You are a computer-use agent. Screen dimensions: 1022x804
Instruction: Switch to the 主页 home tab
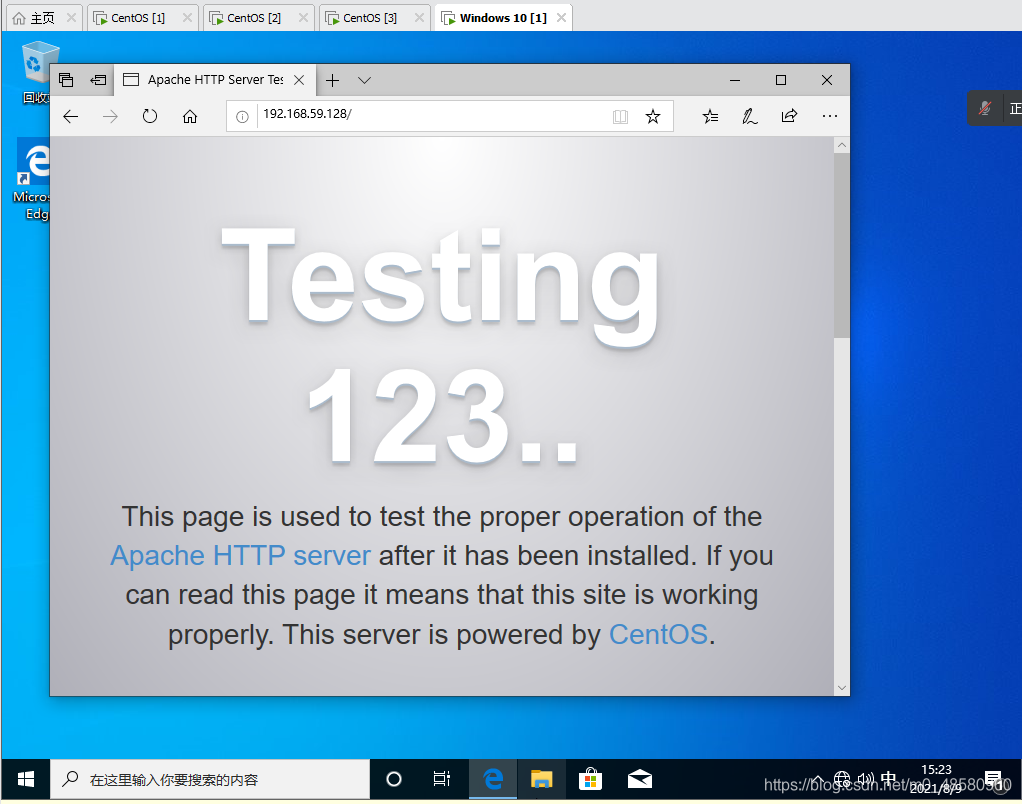[x=42, y=18]
